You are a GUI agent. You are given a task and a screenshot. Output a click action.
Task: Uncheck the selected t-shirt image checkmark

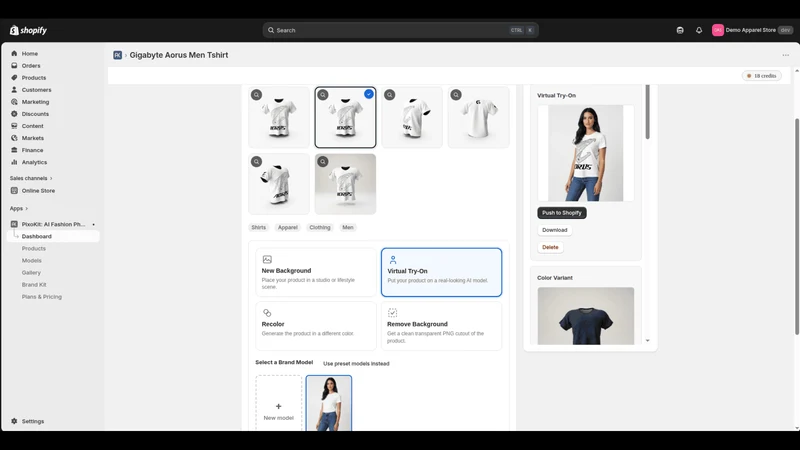tap(369, 94)
